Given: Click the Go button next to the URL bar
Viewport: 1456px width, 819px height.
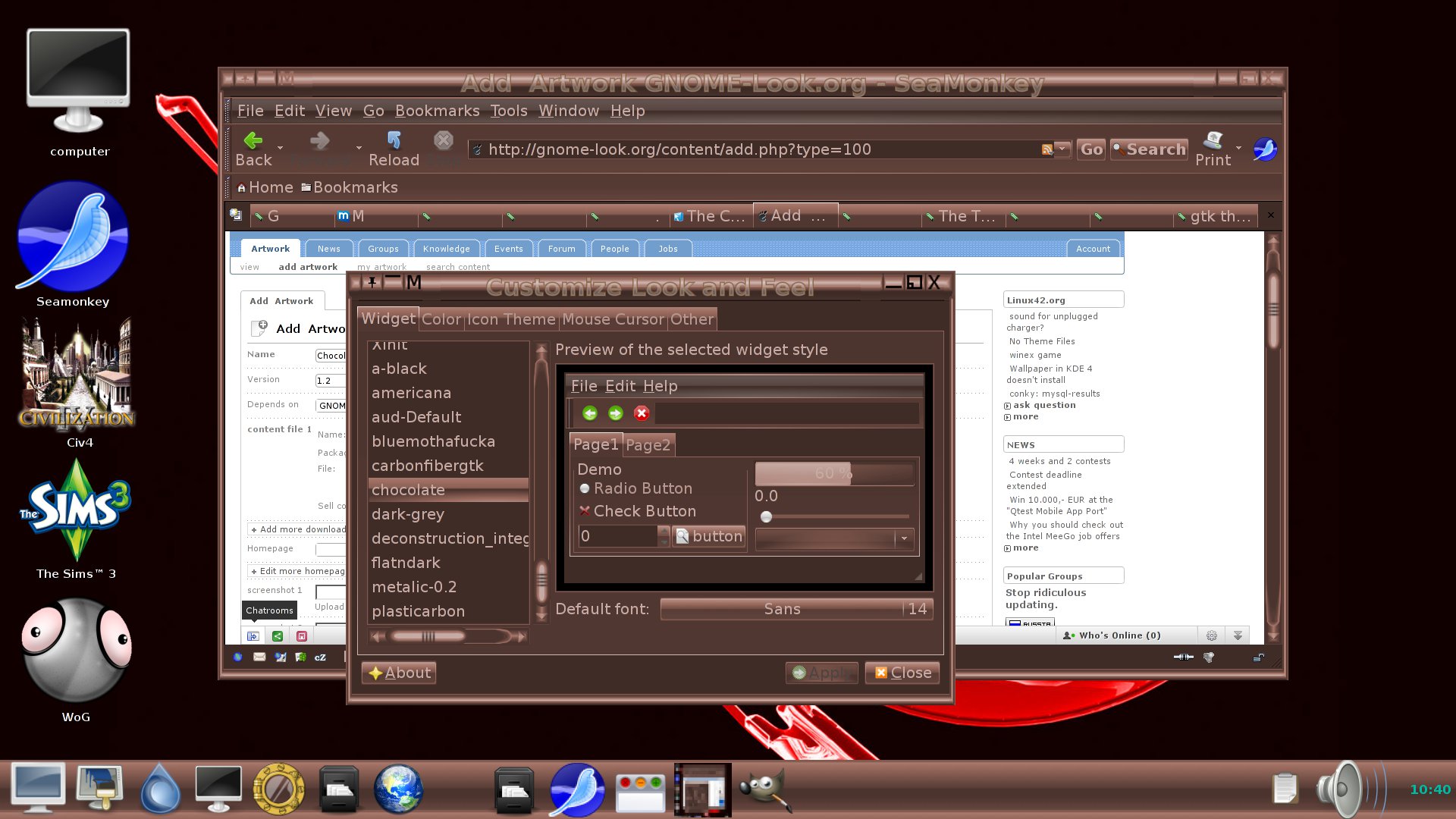Looking at the screenshot, I should (x=1091, y=149).
